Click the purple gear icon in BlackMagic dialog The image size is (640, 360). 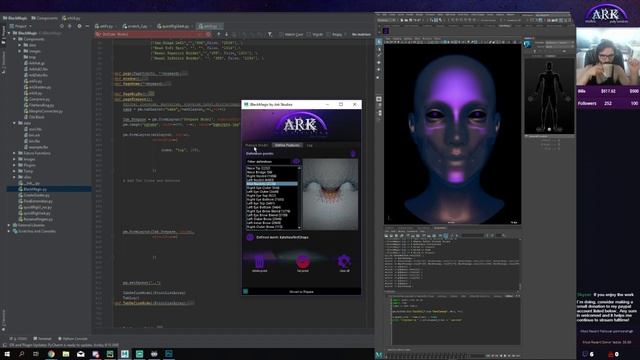pos(344,261)
